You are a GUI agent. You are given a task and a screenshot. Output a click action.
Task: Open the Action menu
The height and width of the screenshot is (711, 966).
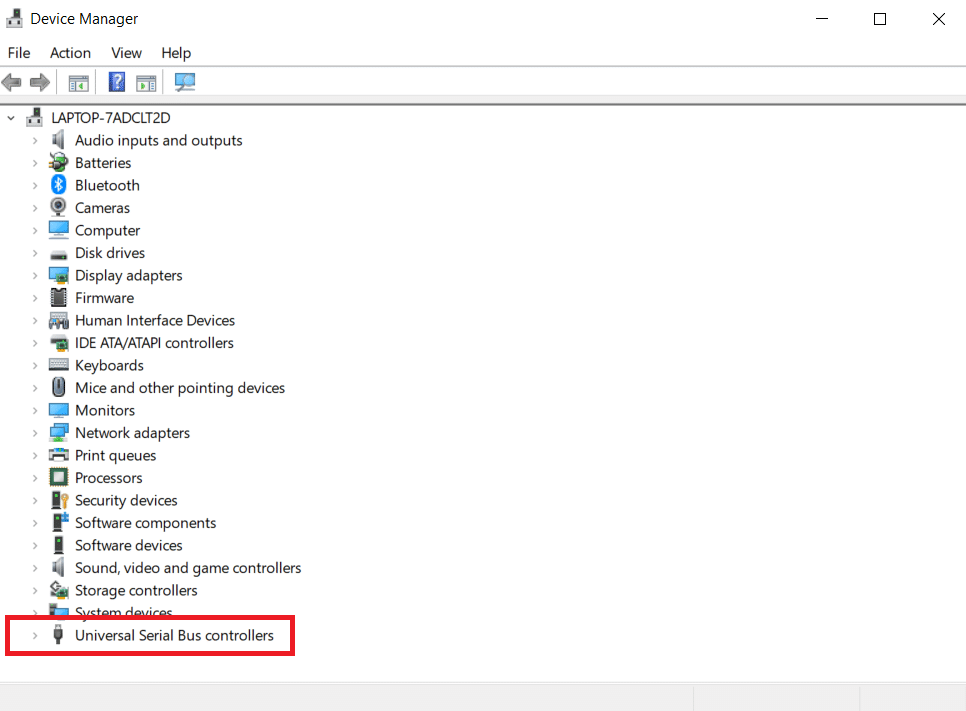pos(70,53)
